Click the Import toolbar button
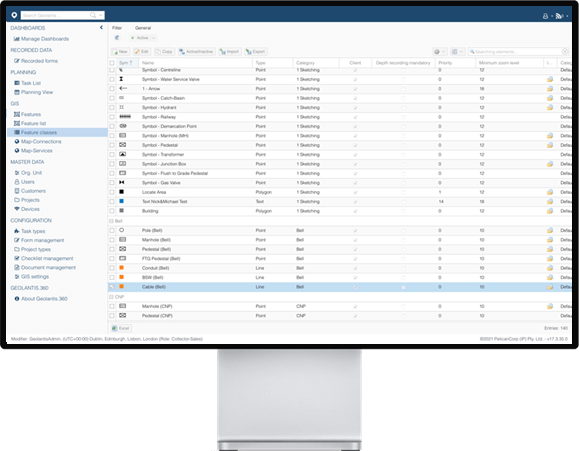Viewport: 579px width, 451px height. [229, 52]
